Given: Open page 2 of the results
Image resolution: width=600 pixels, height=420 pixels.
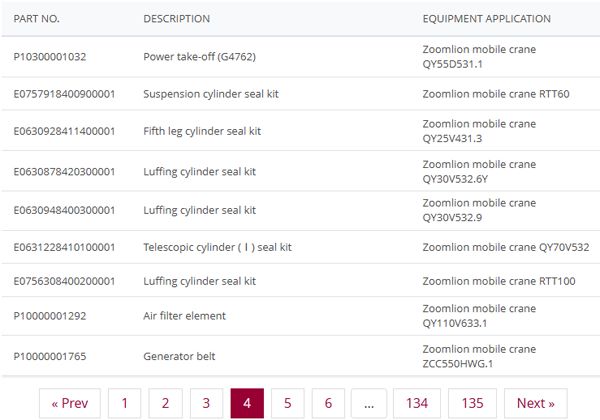Looking at the screenshot, I should 165,403.
